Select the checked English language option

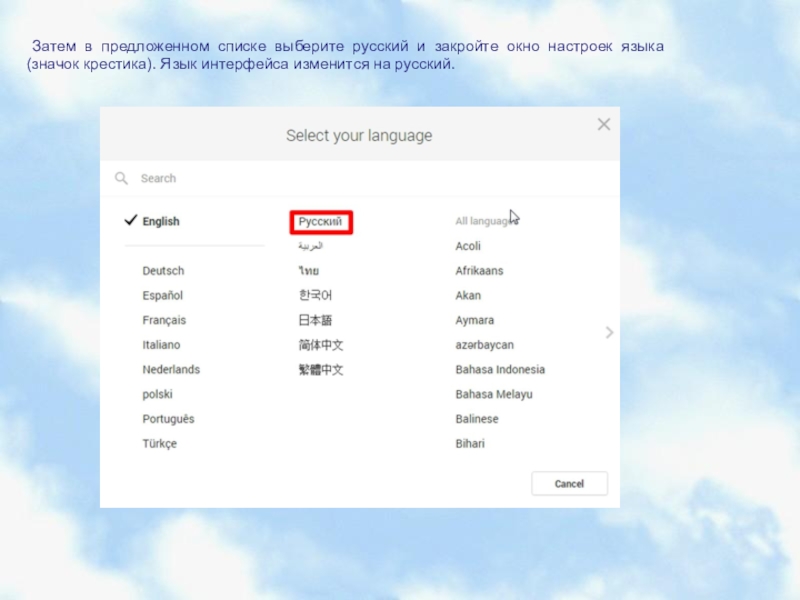tap(160, 221)
